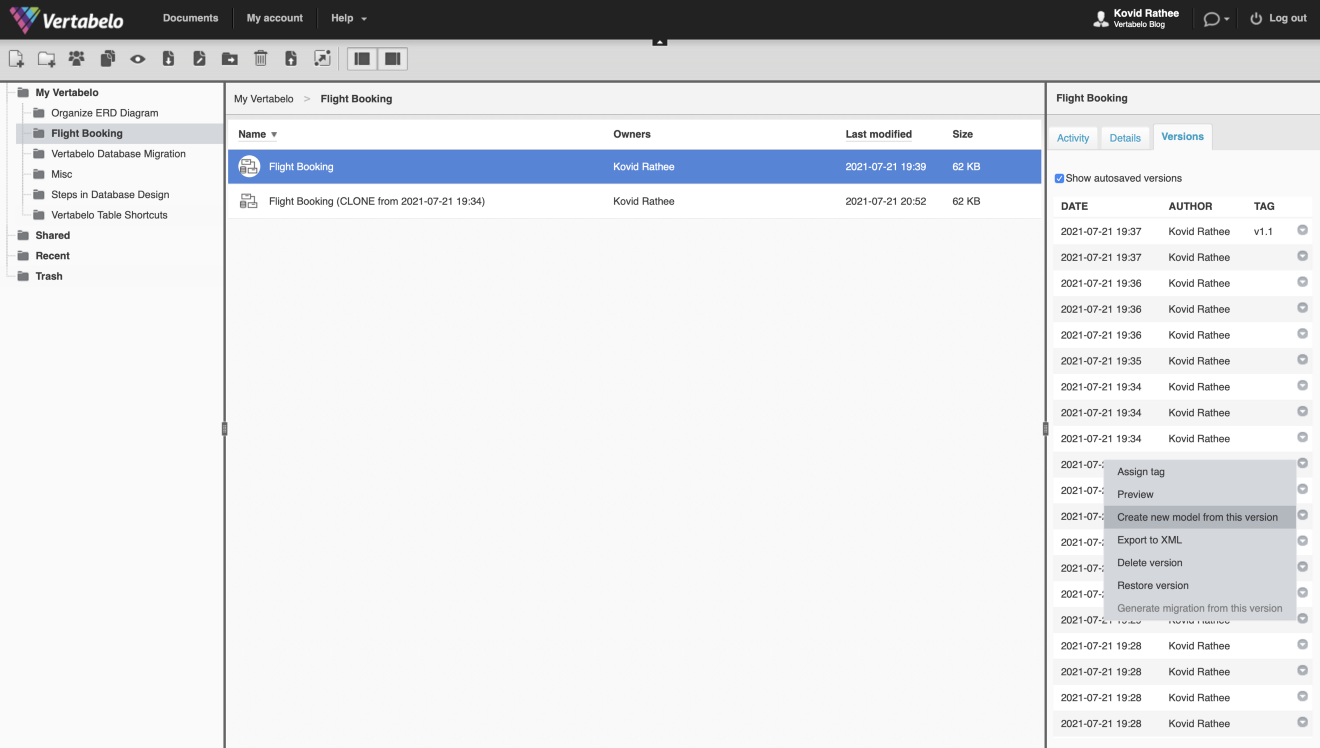The image size is (1320, 748).
Task: Click the move to folder icon
Action: pos(229,59)
